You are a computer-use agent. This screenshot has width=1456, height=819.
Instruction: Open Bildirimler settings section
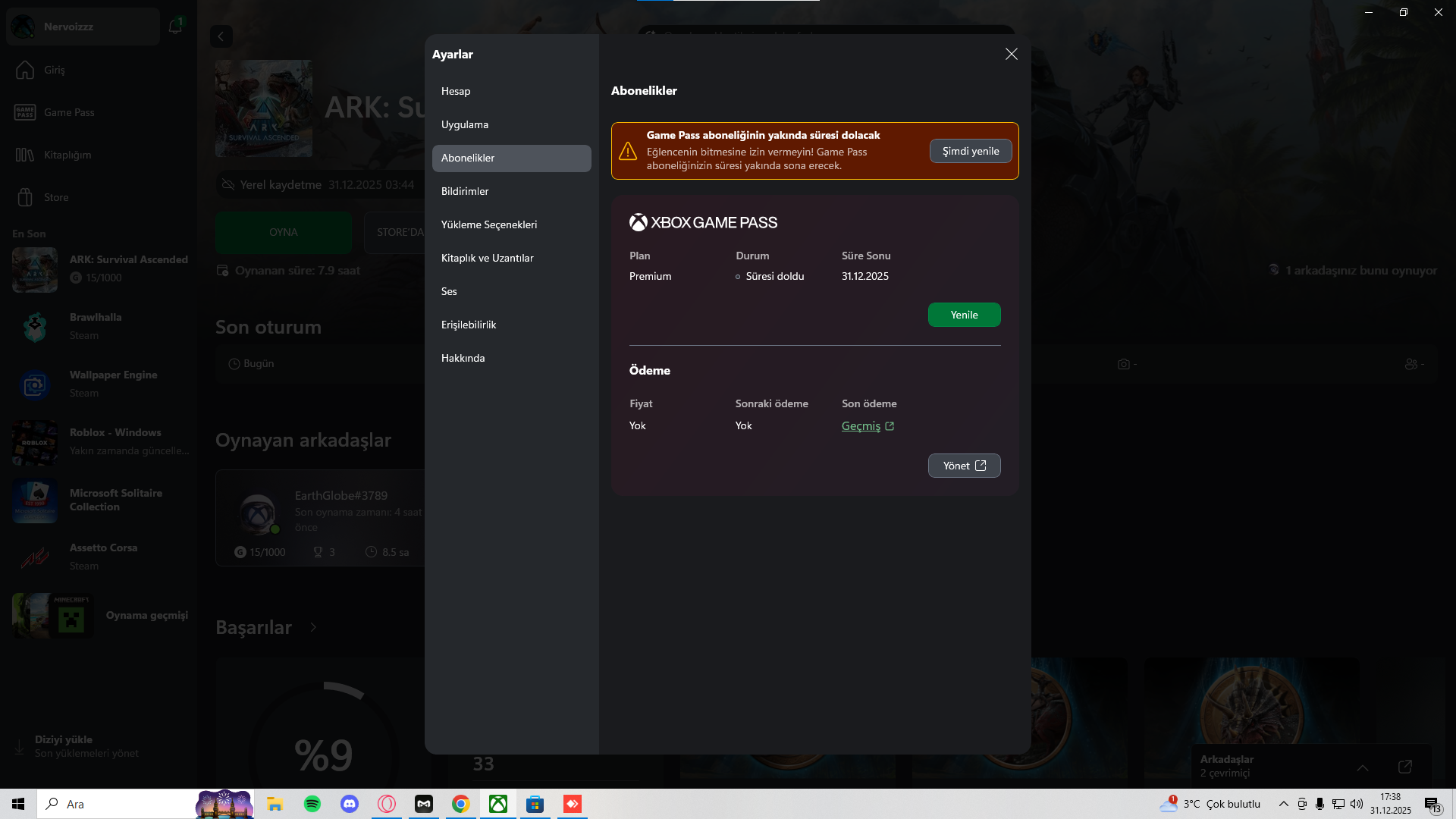(x=512, y=191)
